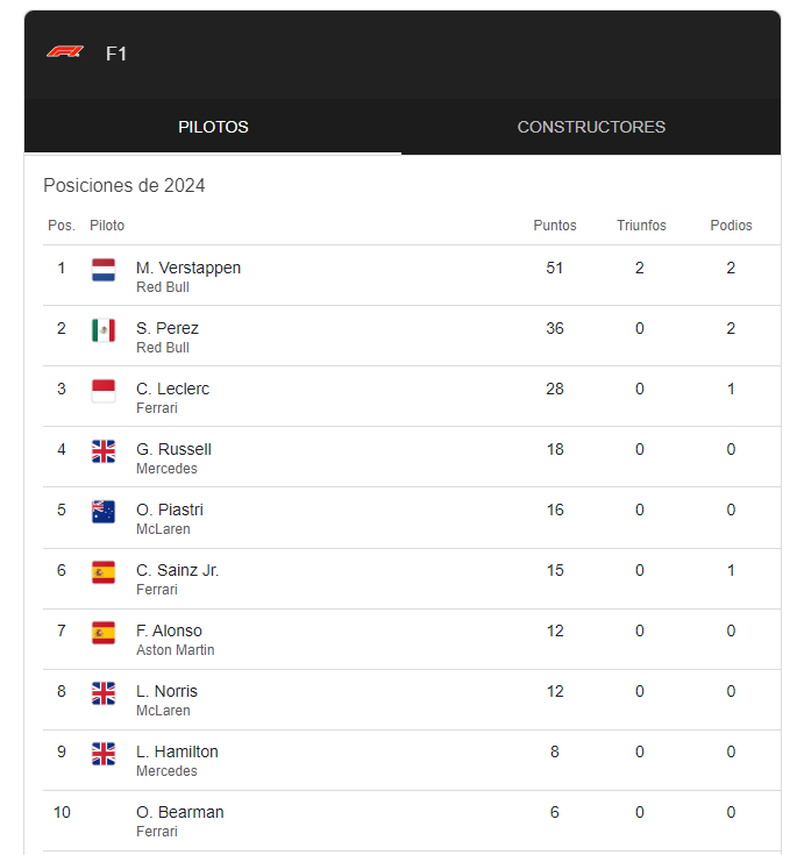Click the UK flag beside G. Russell

(104, 451)
